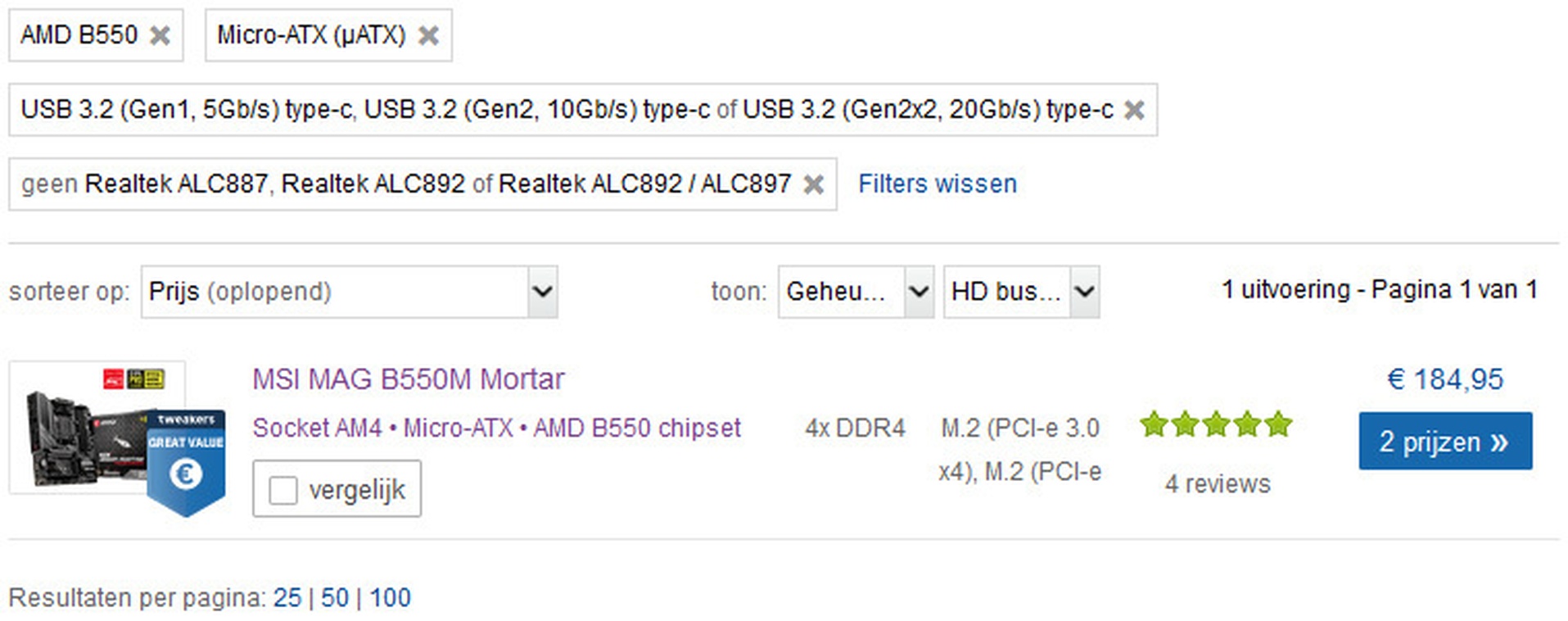Remove the Micro-ATX (µATX) filter
The image size is (1568, 621).
tap(428, 35)
